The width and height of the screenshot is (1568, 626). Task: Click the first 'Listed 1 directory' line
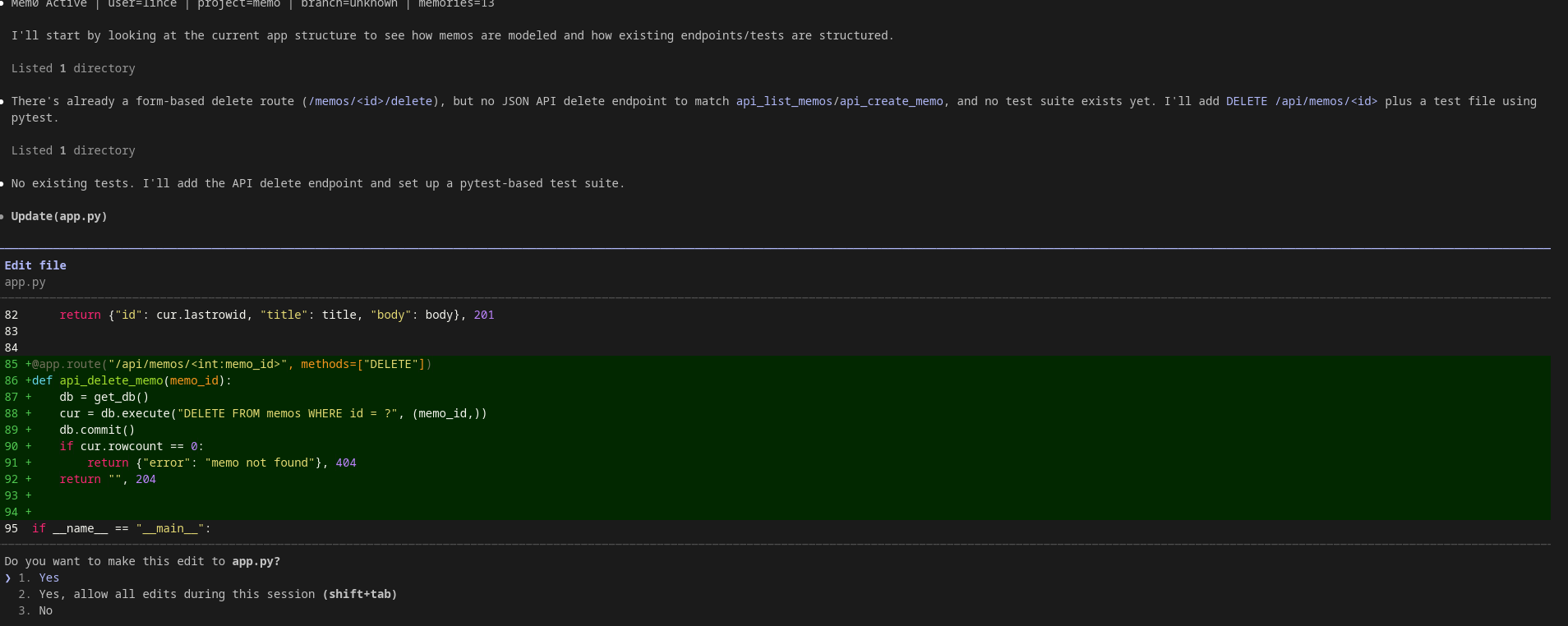(73, 68)
